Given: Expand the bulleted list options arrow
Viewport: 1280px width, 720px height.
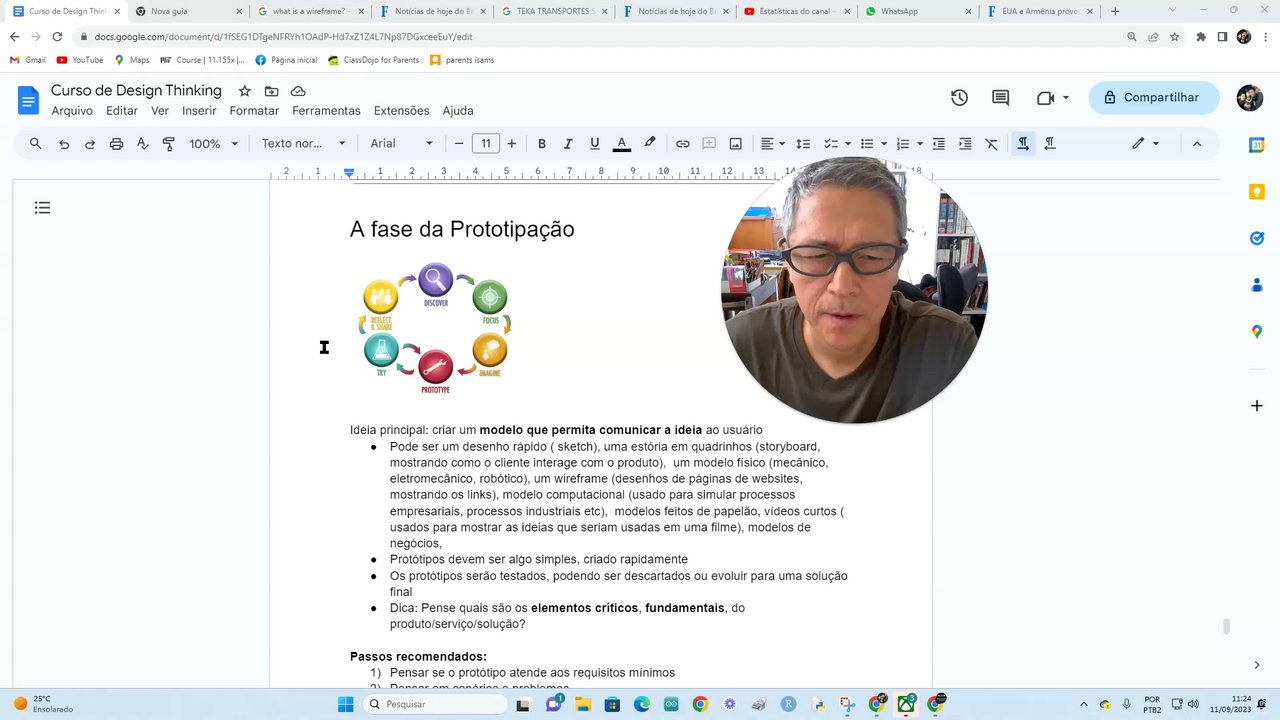Looking at the screenshot, I should coord(882,144).
